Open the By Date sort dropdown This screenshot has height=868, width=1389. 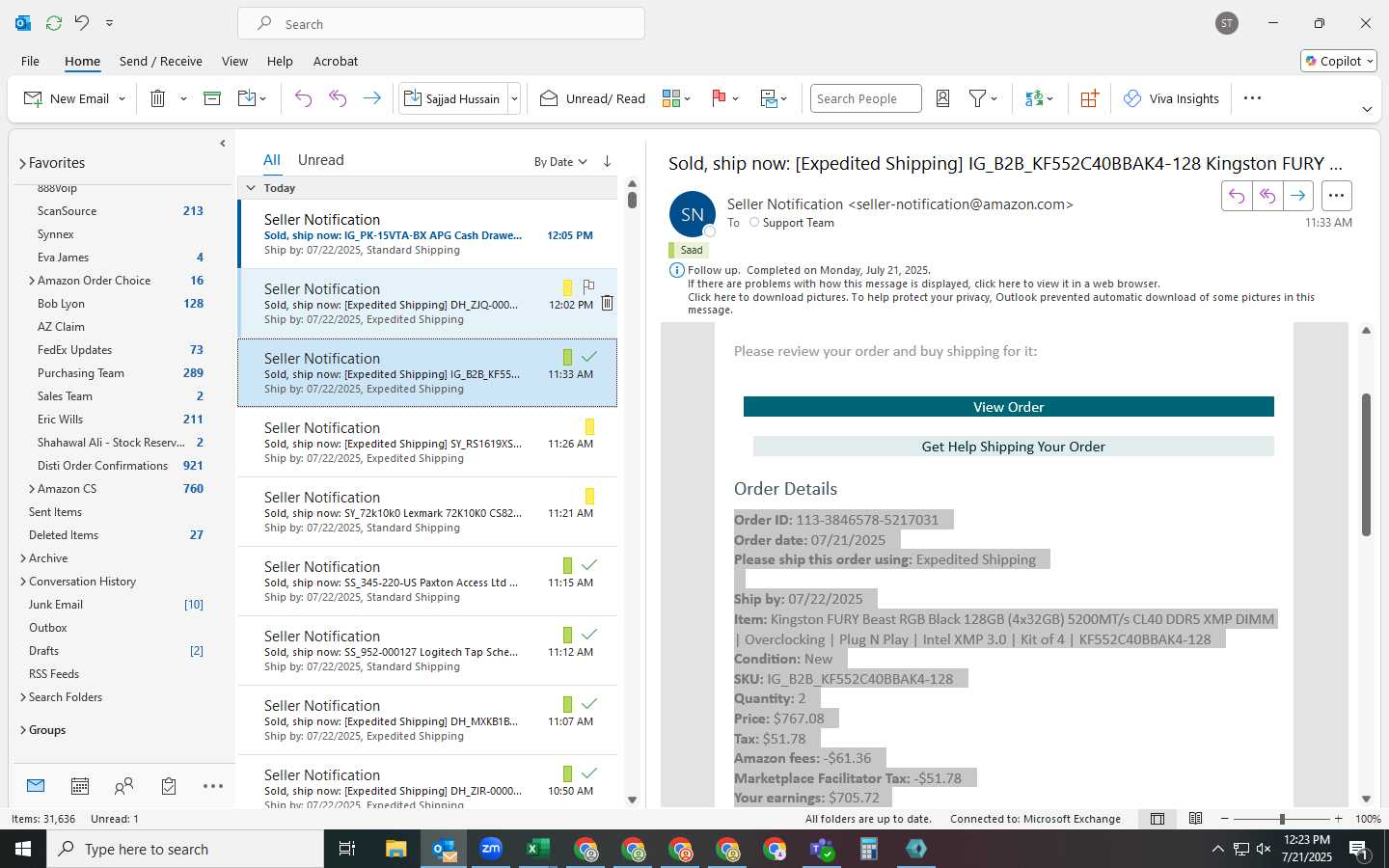click(x=560, y=162)
